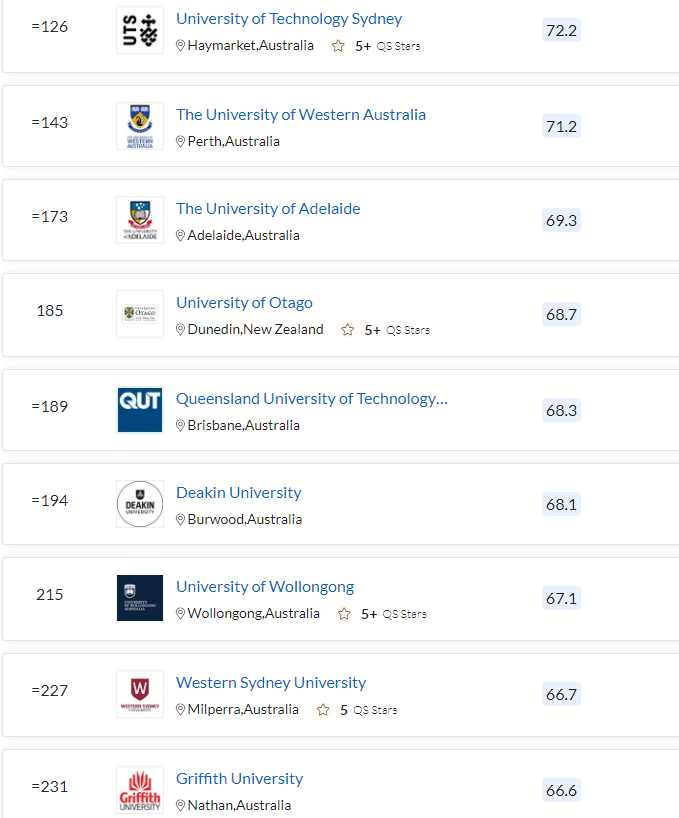Visit the University of Otago link
Screen dimensions: 679x818
(x=244, y=303)
